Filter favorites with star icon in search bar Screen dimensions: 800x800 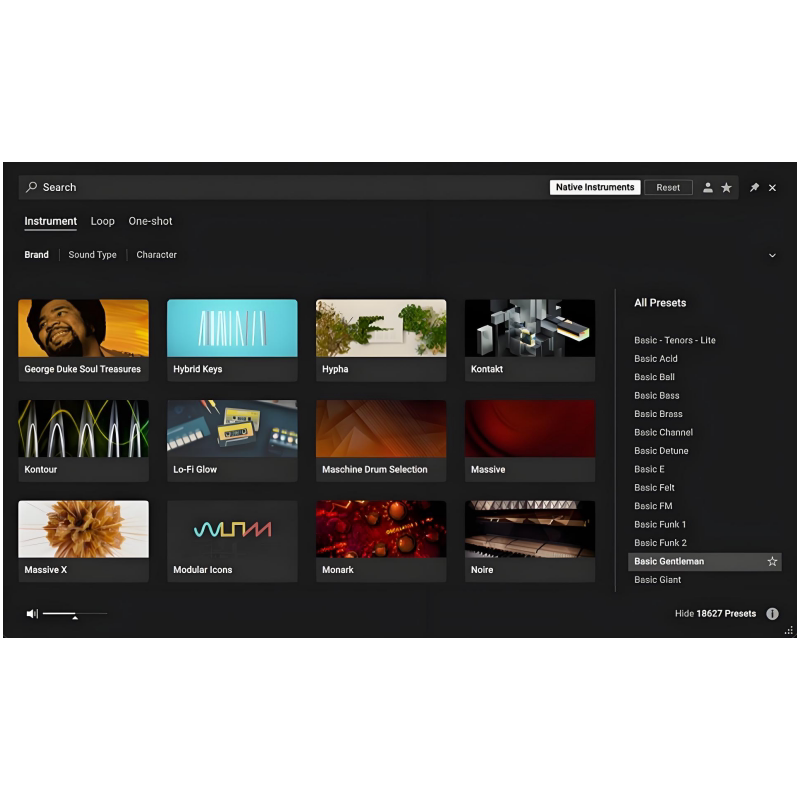point(726,187)
